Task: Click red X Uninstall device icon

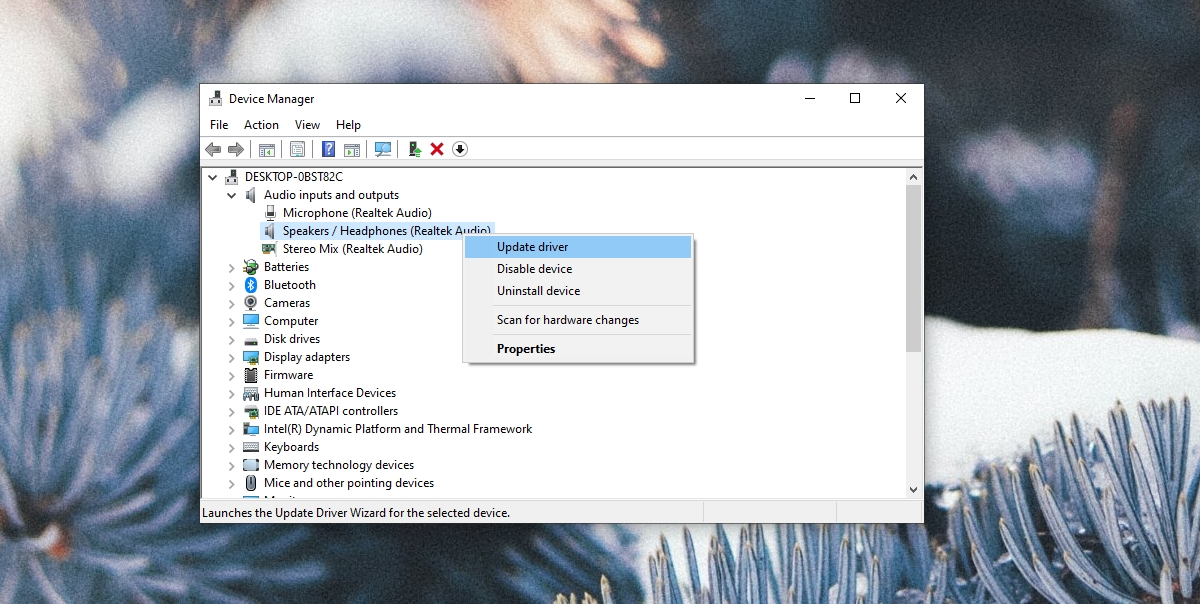Action: [x=437, y=149]
